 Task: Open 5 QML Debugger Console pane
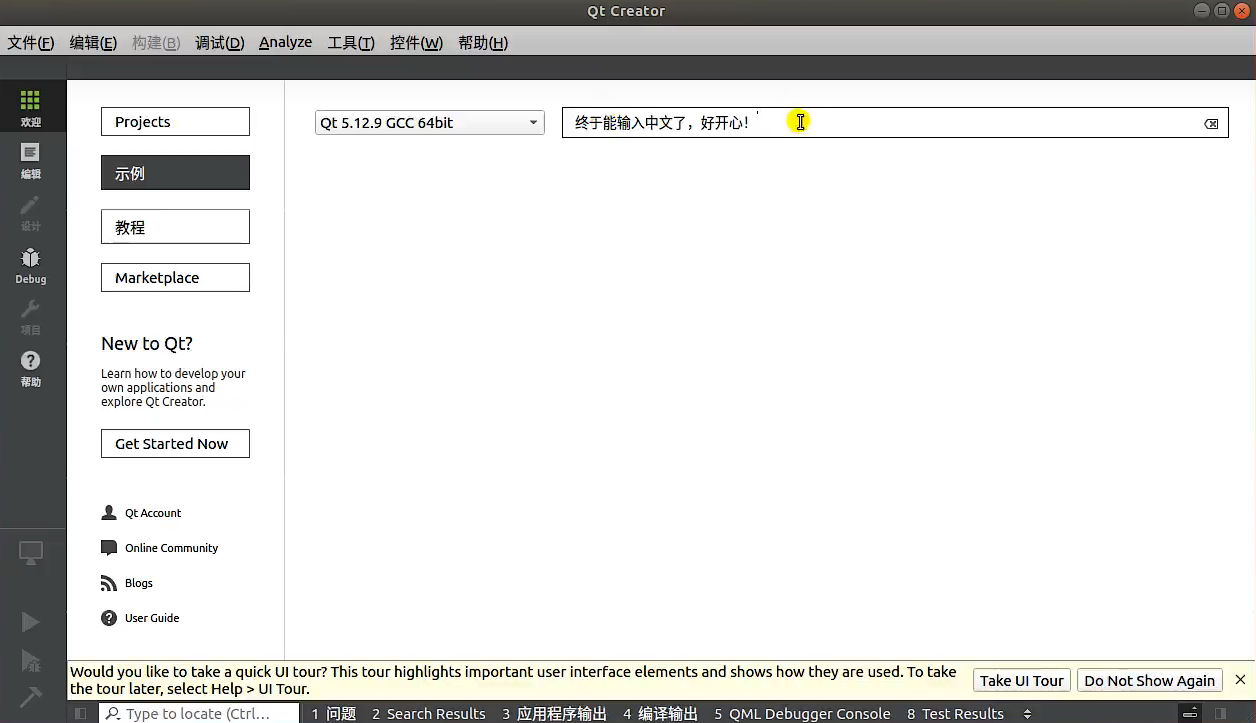pos(802,714)
